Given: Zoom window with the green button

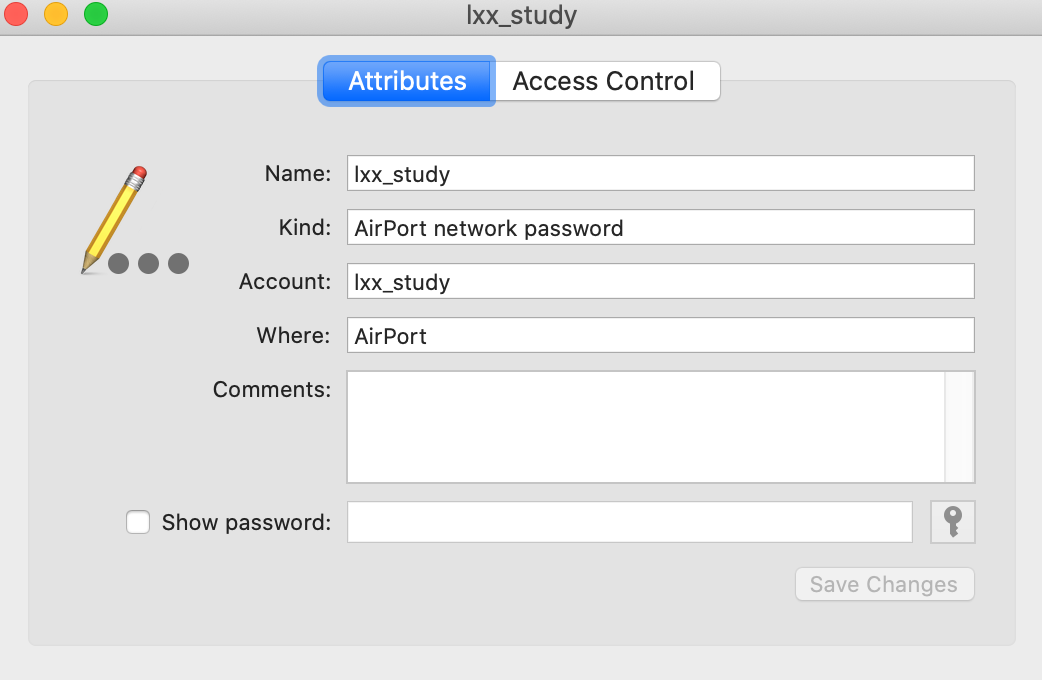Looking at the screenshot, I should (95, 15).
